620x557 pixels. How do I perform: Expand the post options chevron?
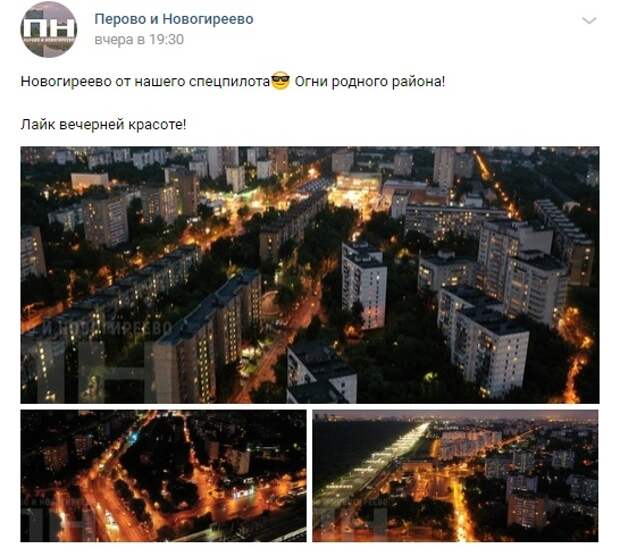click(x=589, y=20)
